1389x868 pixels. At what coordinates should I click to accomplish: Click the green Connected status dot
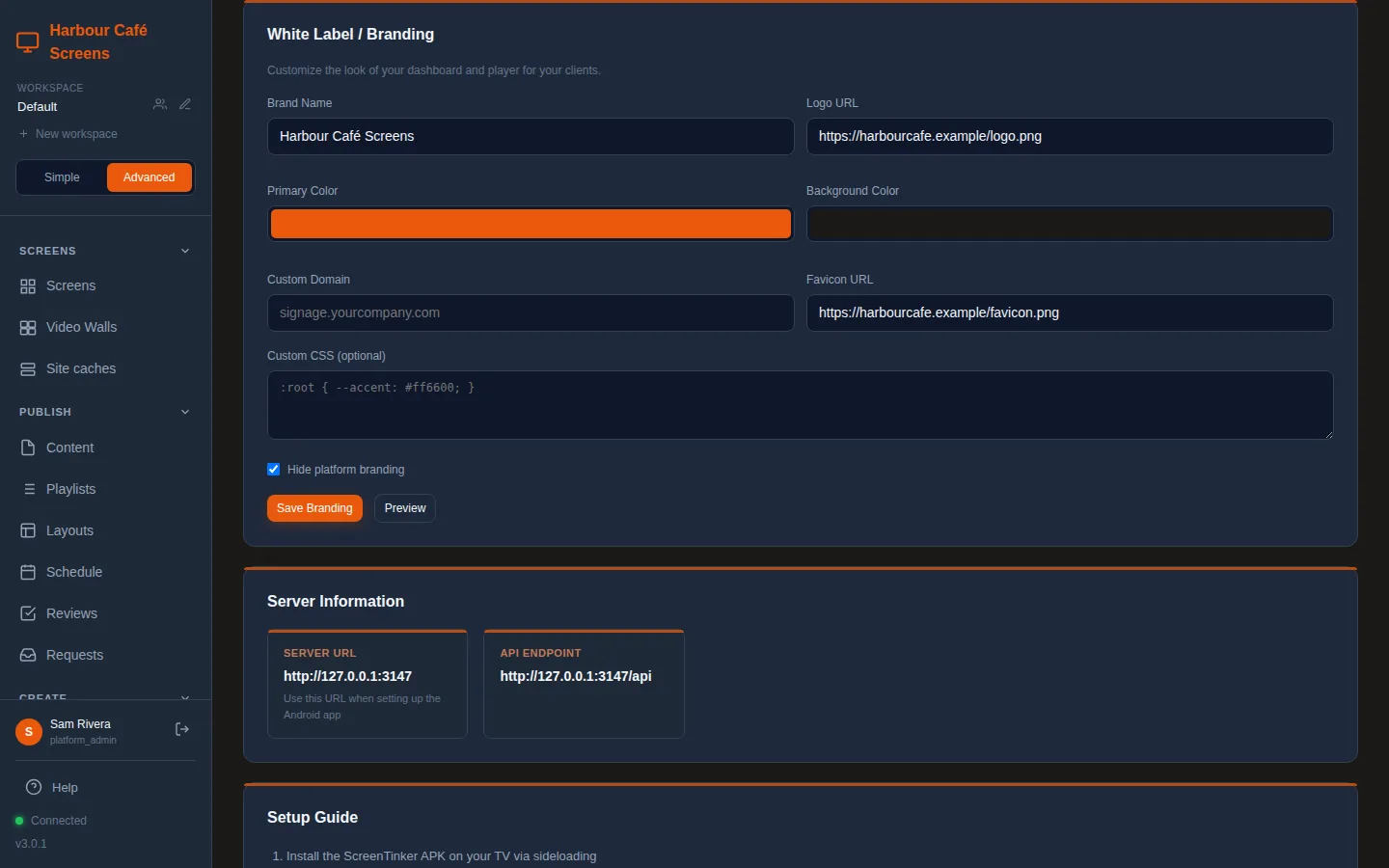[x=19, y=821]
